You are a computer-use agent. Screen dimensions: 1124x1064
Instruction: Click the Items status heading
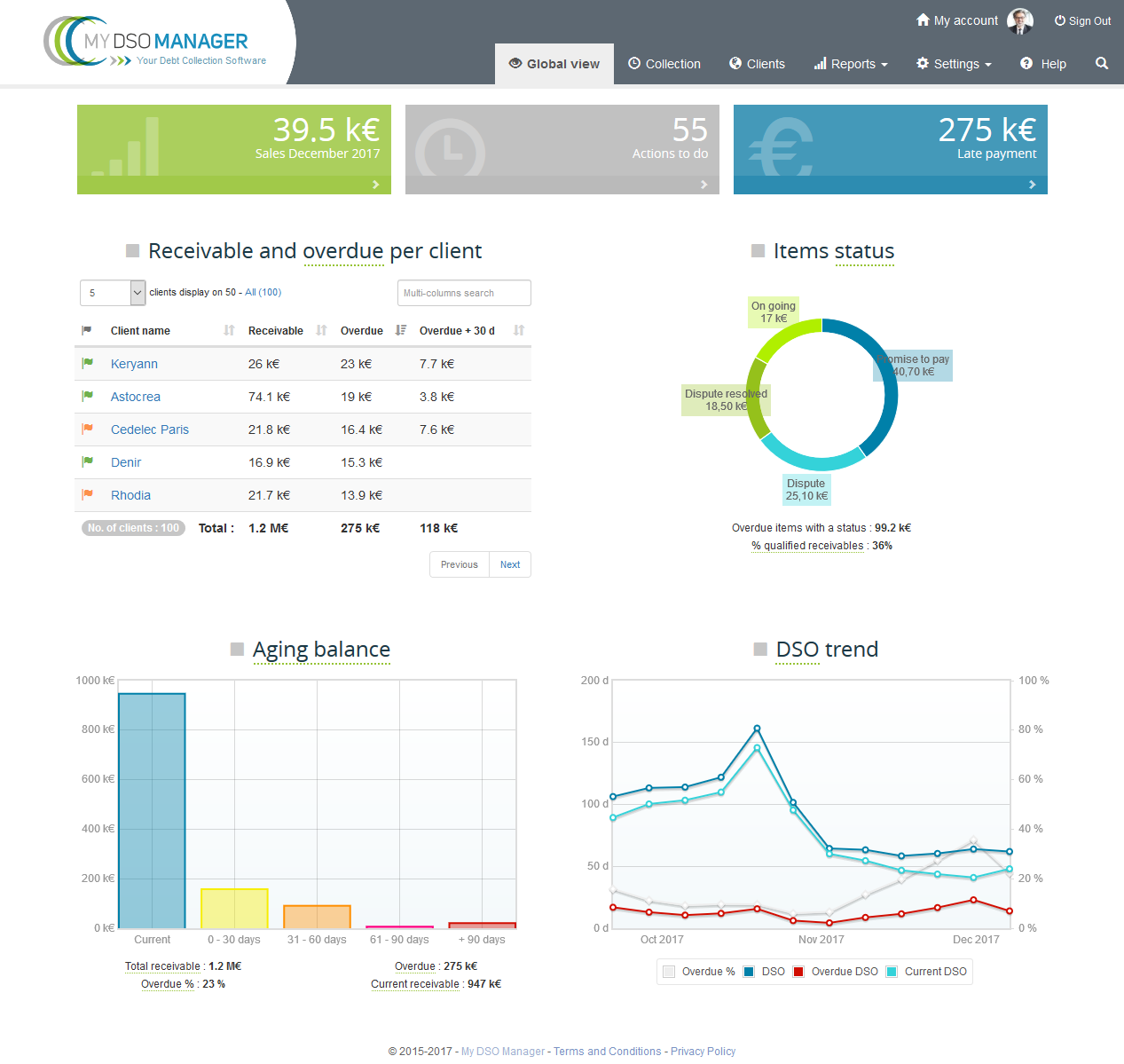coord(834,251)
